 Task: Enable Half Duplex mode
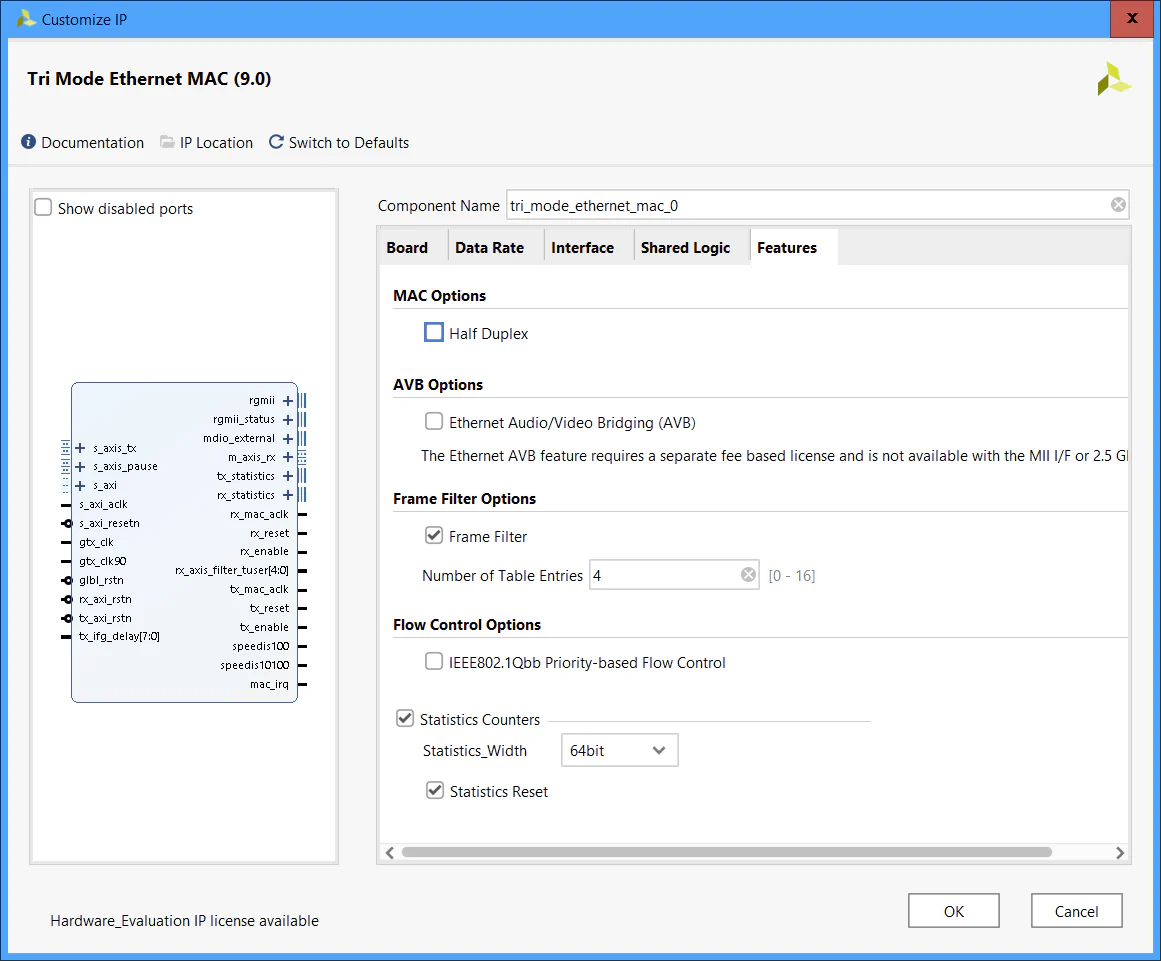pyautogui.click(x=433, y=331)
